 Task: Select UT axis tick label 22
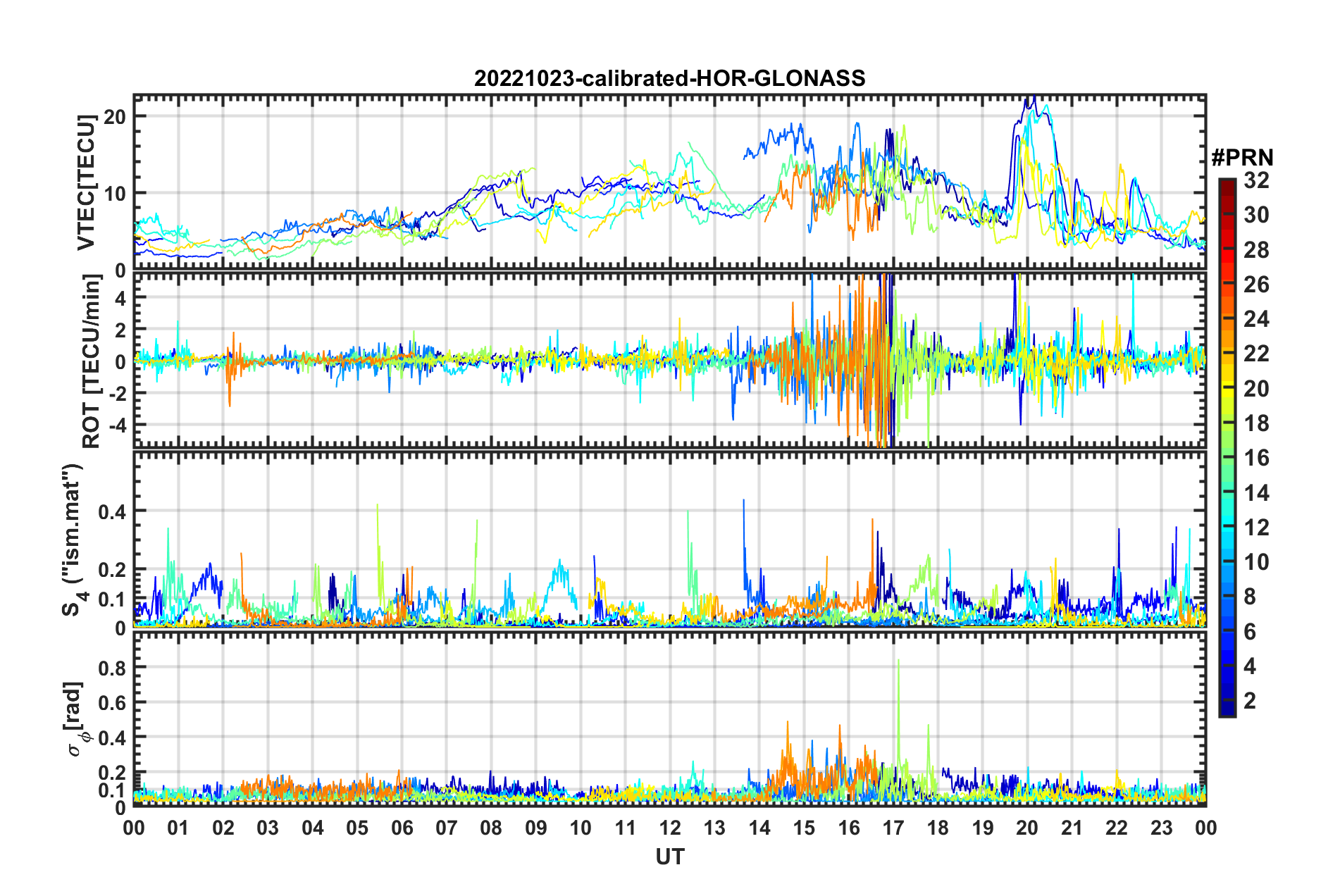1117,828
